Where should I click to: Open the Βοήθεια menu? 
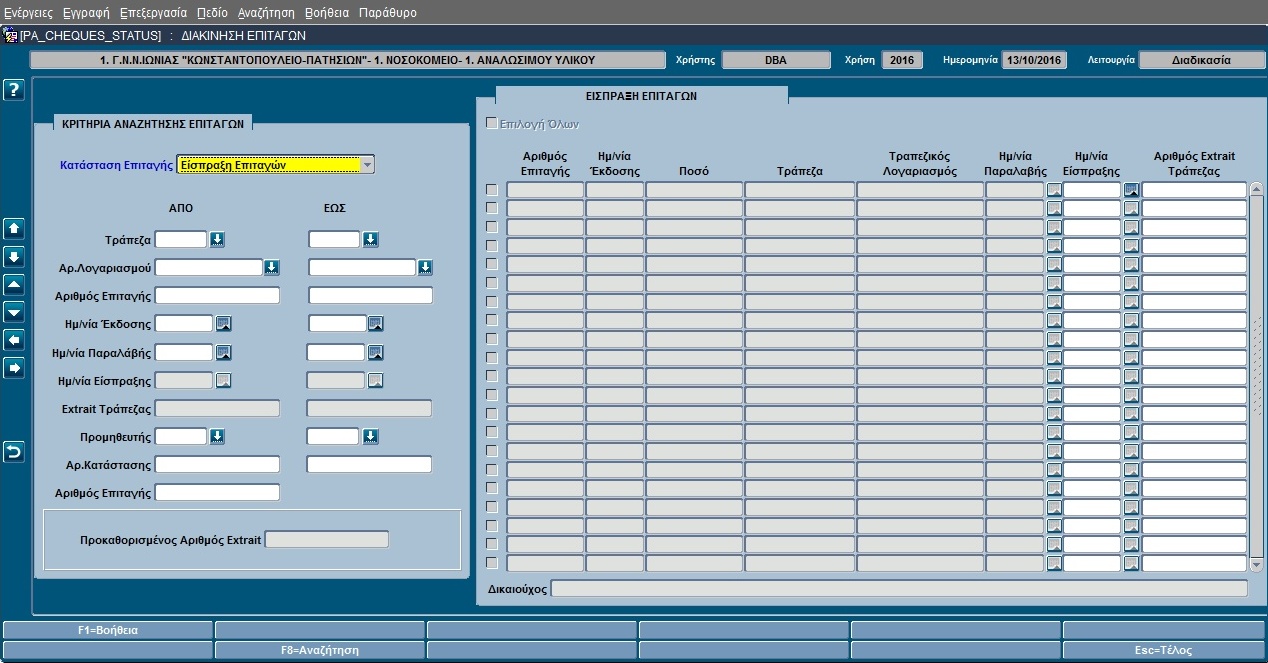click(327, 13)
